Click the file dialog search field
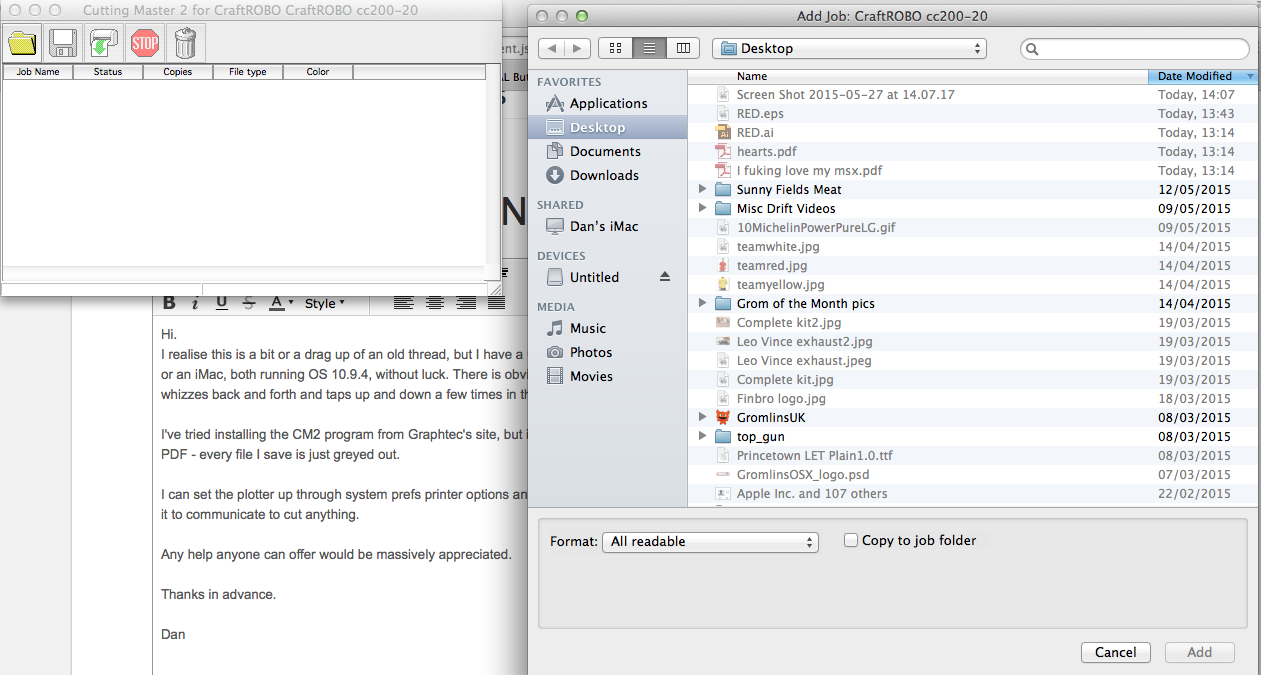 1135,48
